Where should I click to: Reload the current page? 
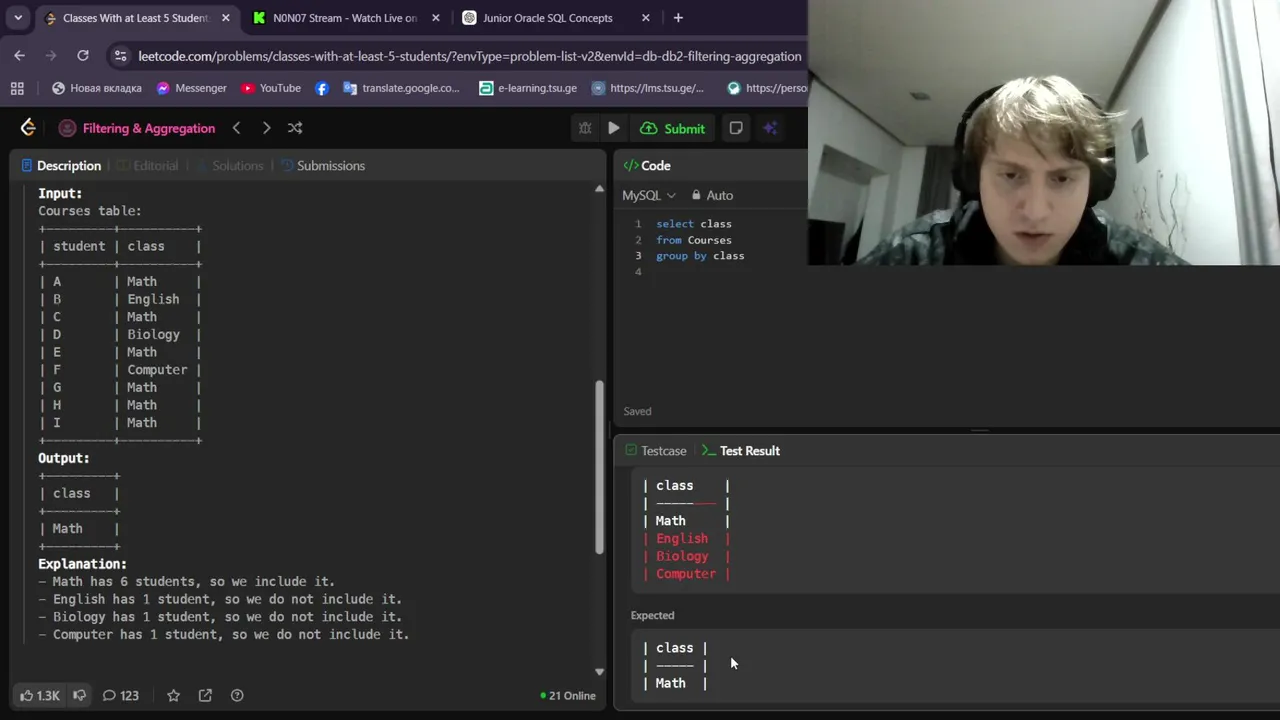pos(83,56)
